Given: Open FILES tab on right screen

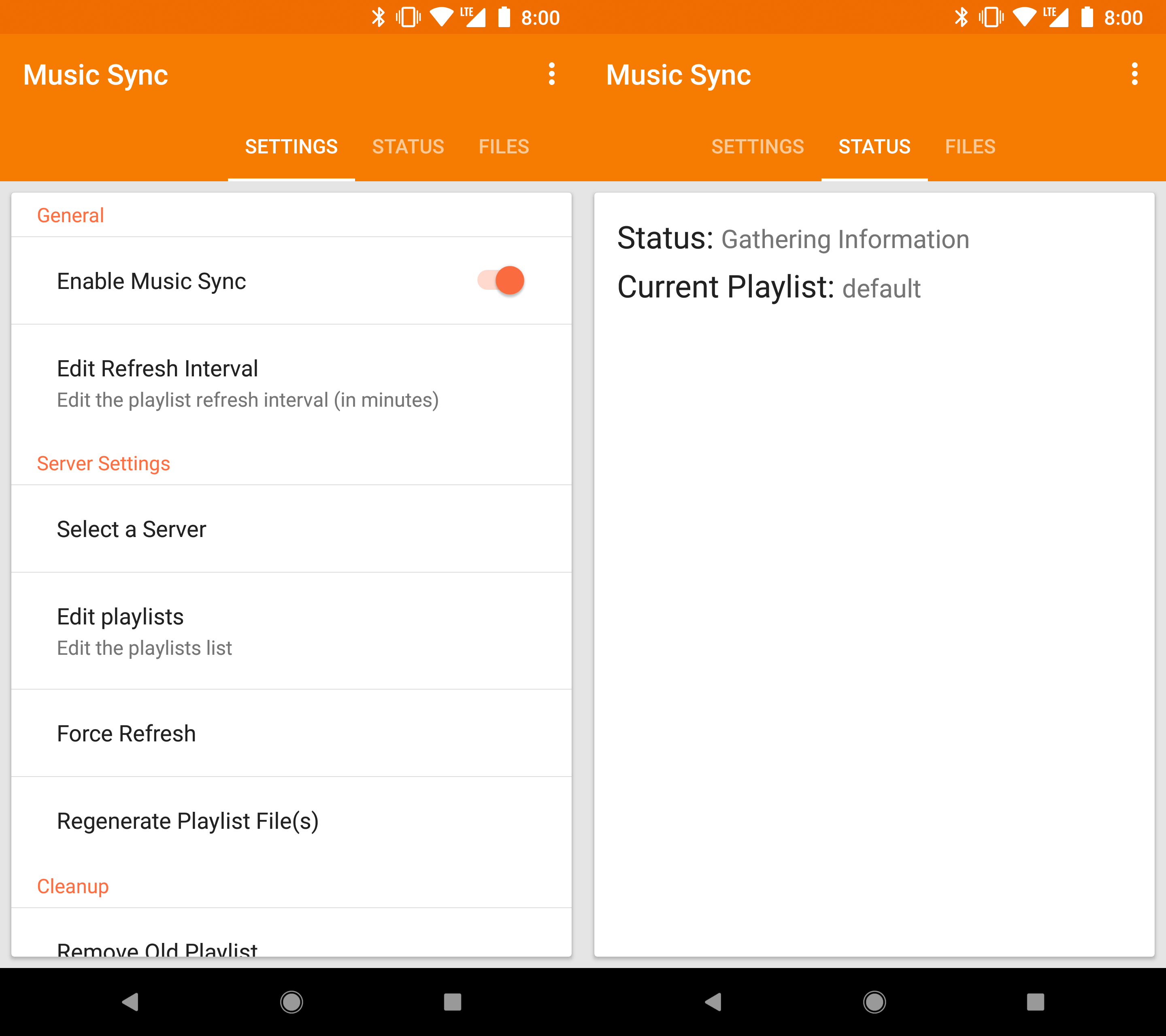Looking at the screenshot, I should 970,146.
